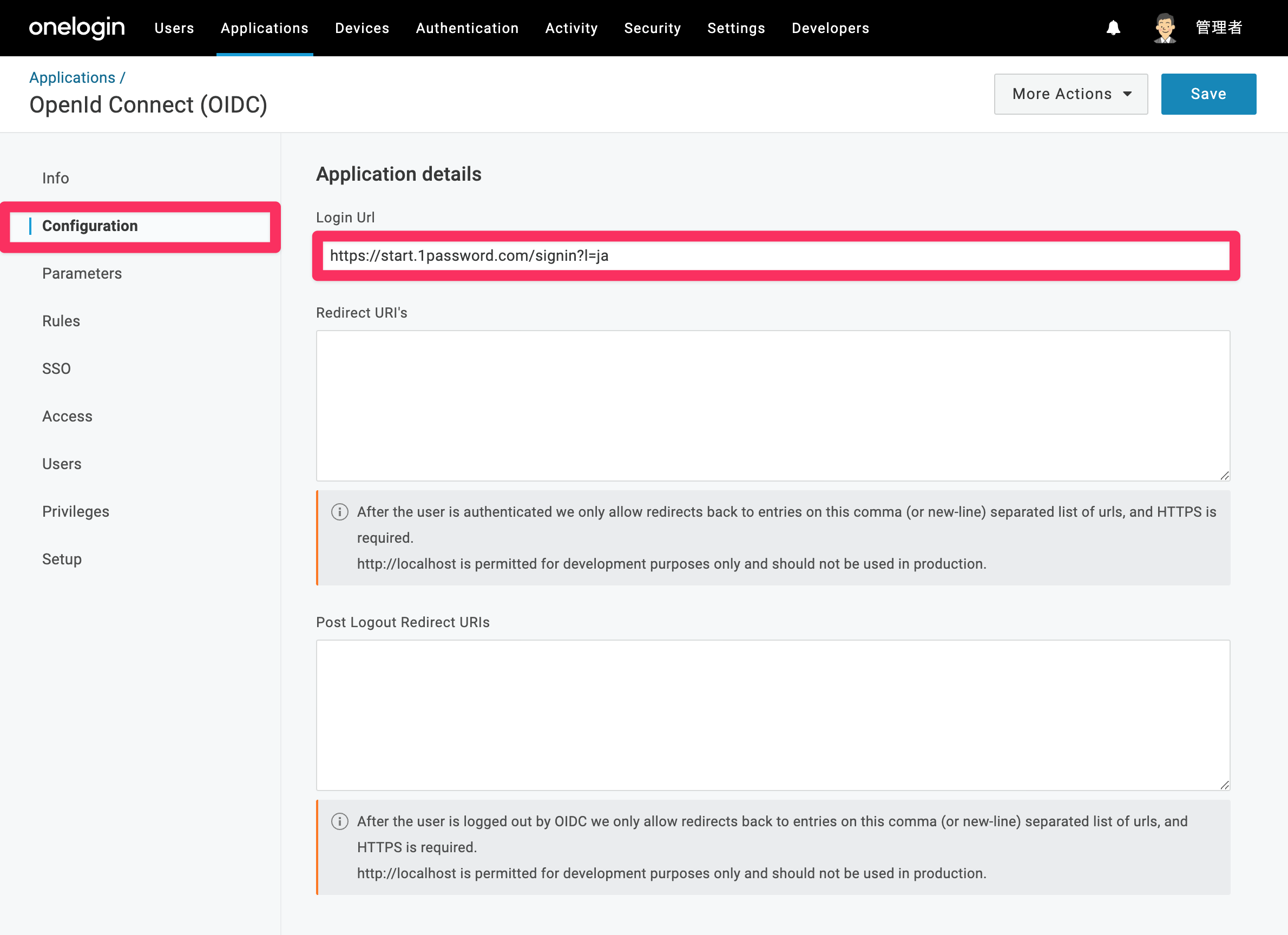The width and height of the screenshot is (1288, 935).
Task: Click the Redirect URI's textarea resize handle
Action: click(1224, 476)
